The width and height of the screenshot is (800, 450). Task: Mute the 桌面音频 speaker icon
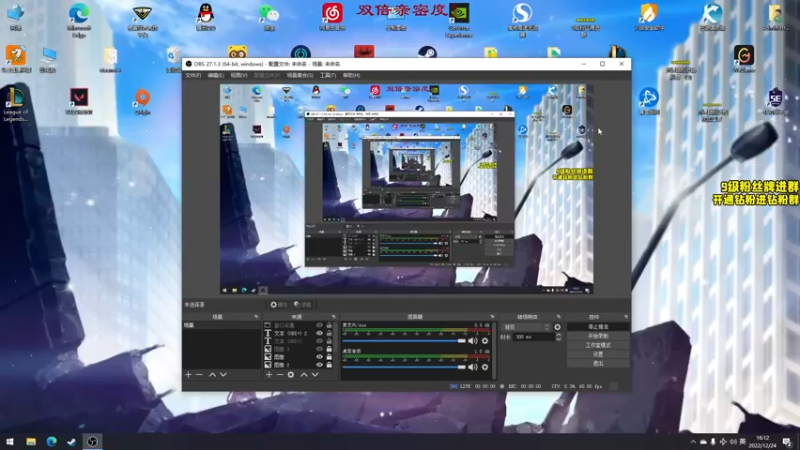click(473, 367)
